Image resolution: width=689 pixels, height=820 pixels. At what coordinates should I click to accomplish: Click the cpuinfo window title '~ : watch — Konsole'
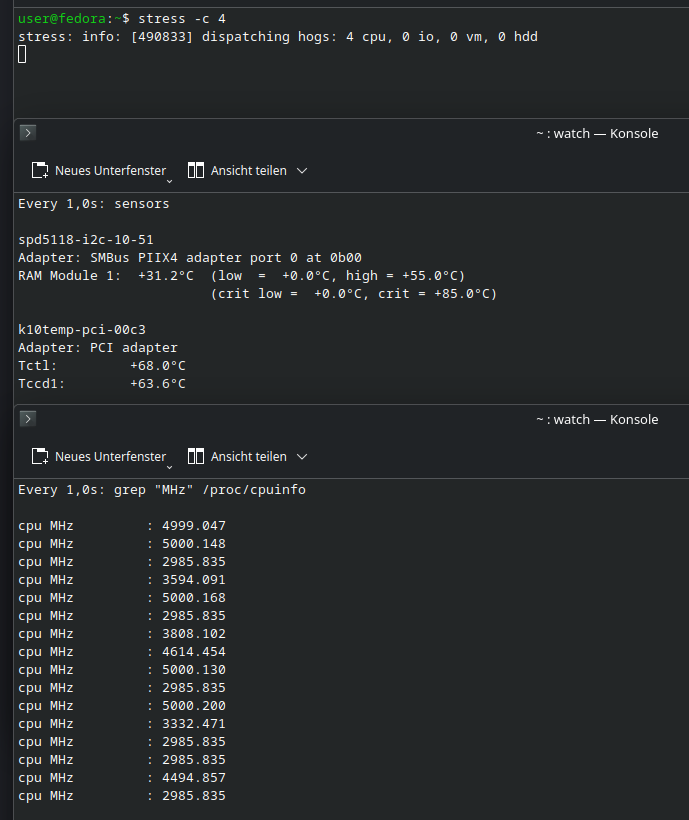pos(597,419)
